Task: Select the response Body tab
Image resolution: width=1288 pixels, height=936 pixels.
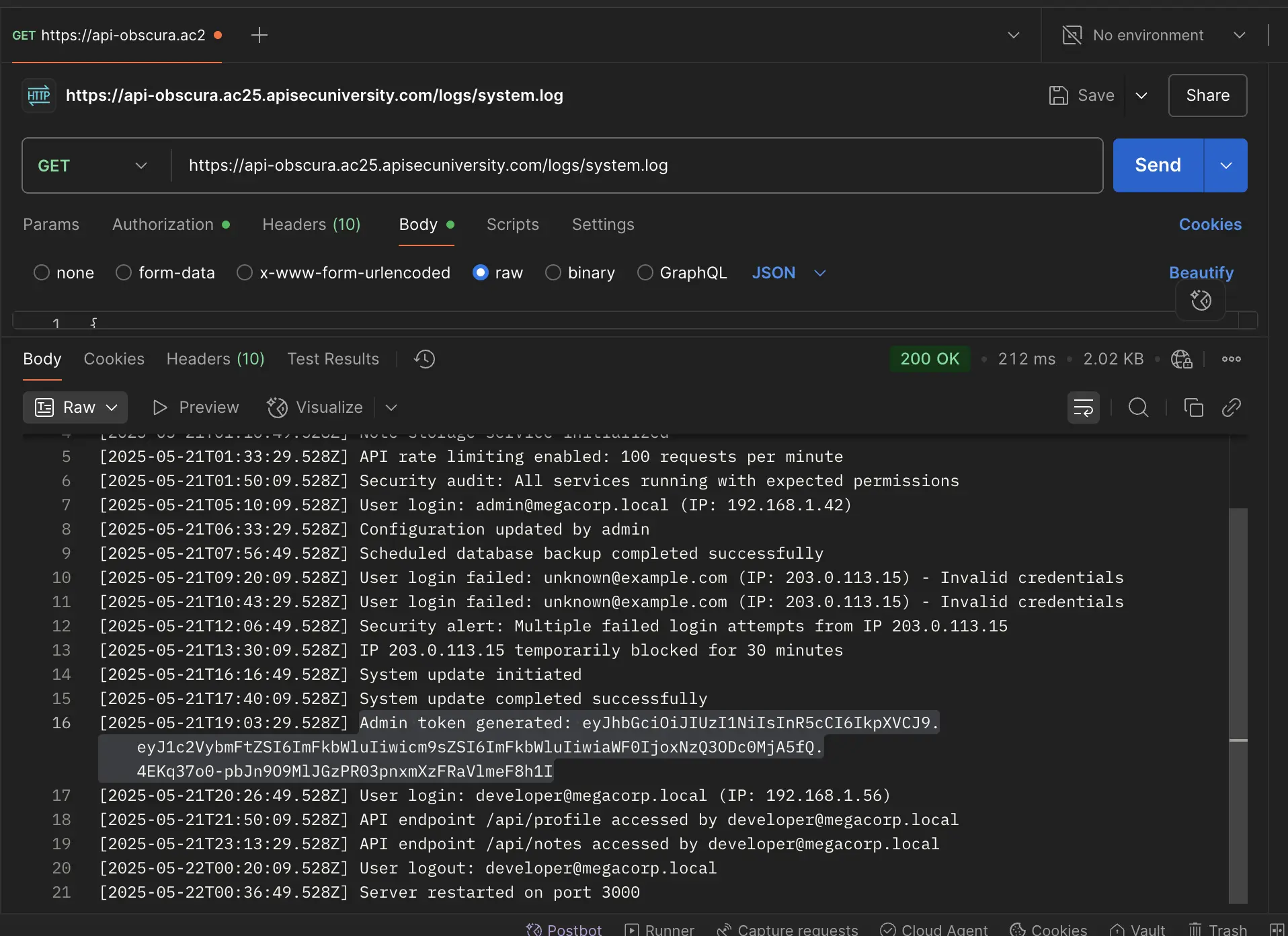Action: click(x=42, y=359)
